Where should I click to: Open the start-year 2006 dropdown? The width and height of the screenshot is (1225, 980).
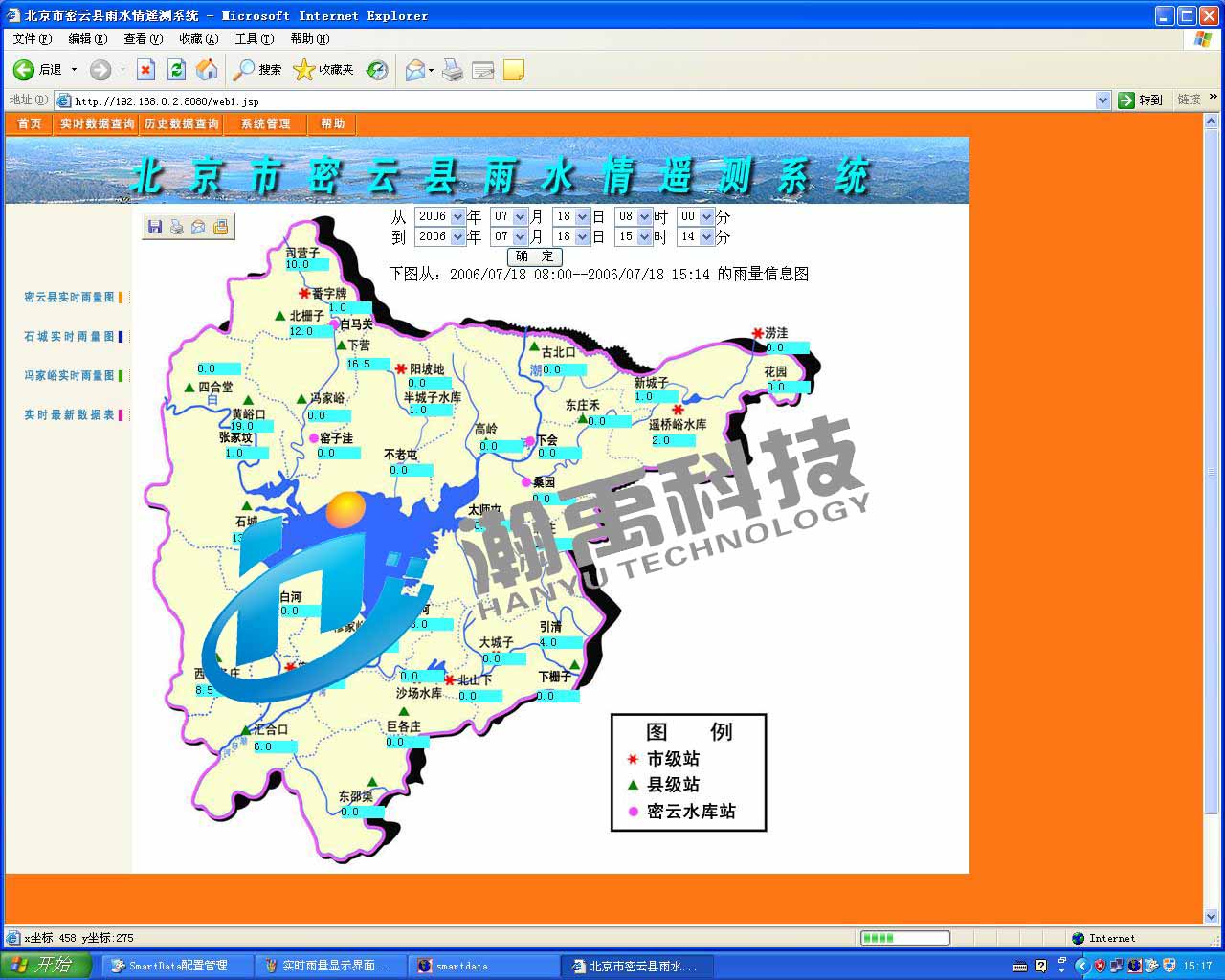[x=457, y=216]
